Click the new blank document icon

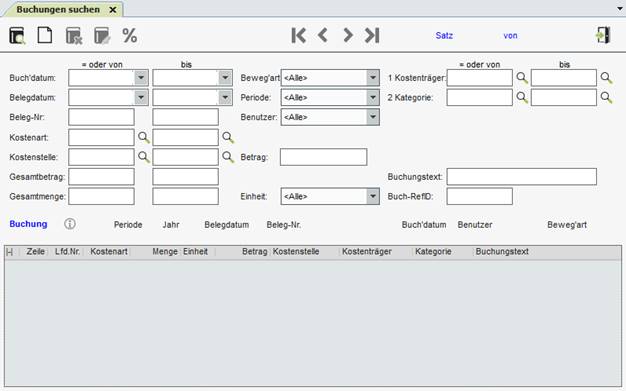click(x=45, y=35)
